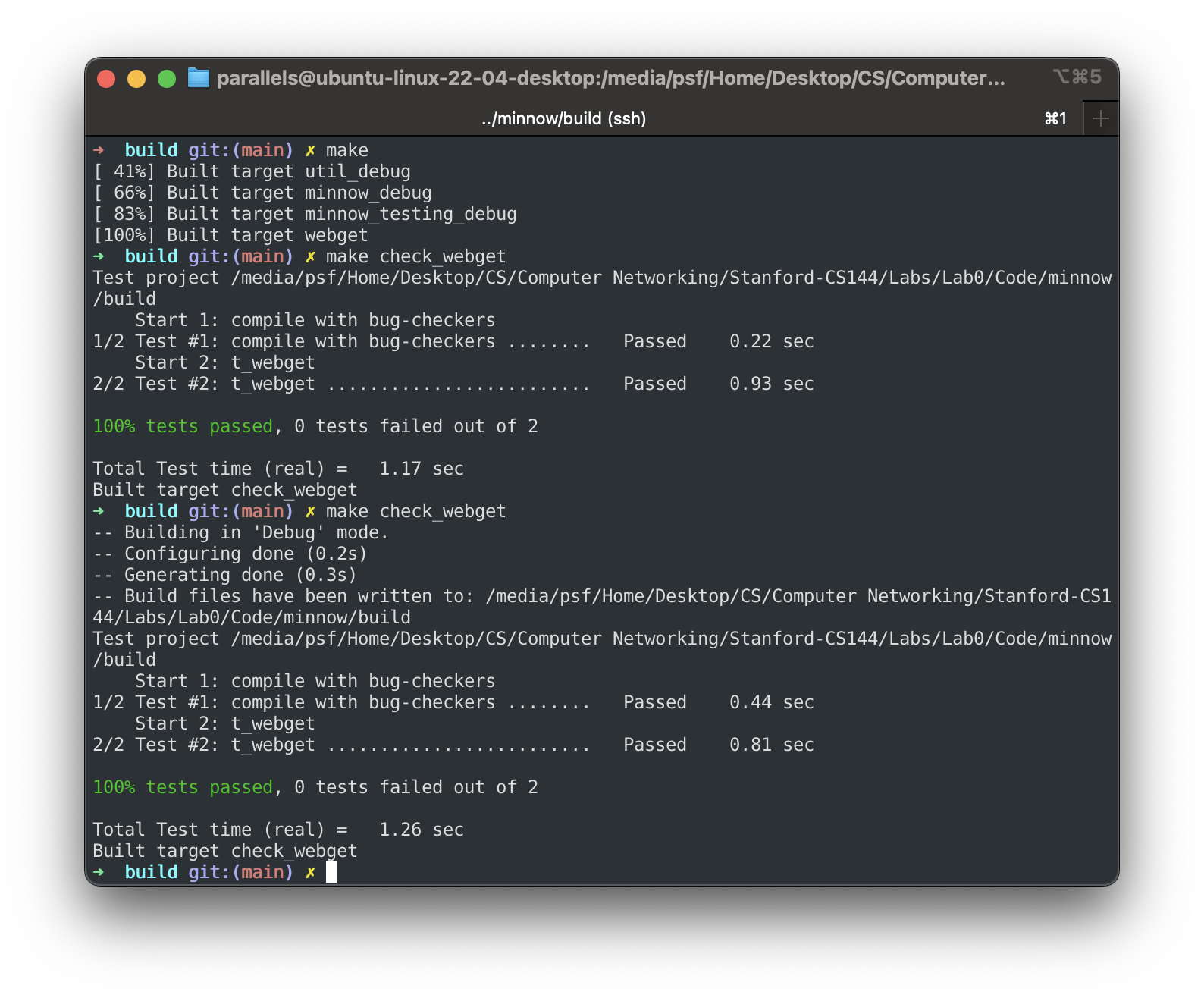
Task: Click the green zoom window button
Action: pos(167,79)
